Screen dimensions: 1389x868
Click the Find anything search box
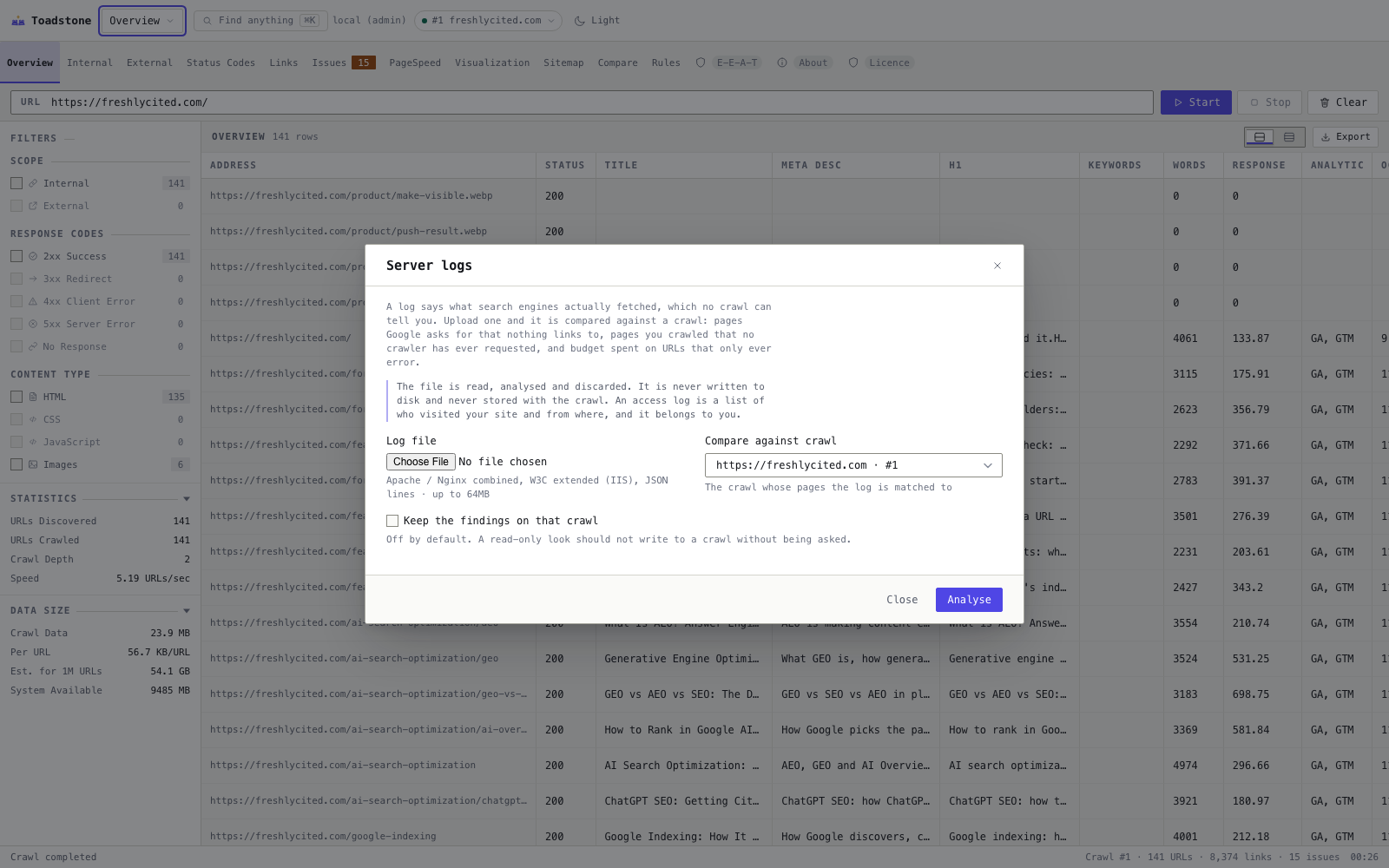click(260, 21)
